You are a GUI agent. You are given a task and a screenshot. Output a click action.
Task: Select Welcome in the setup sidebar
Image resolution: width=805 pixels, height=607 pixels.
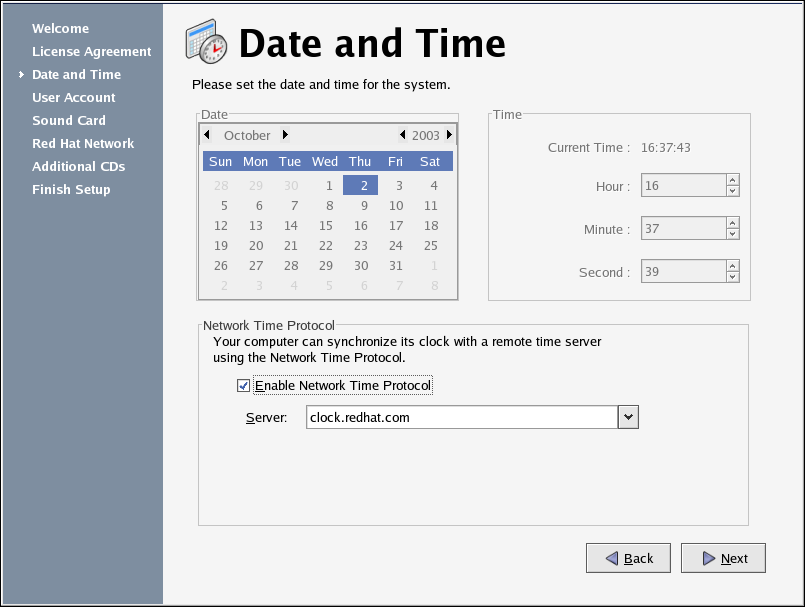[x=60, y=29]
